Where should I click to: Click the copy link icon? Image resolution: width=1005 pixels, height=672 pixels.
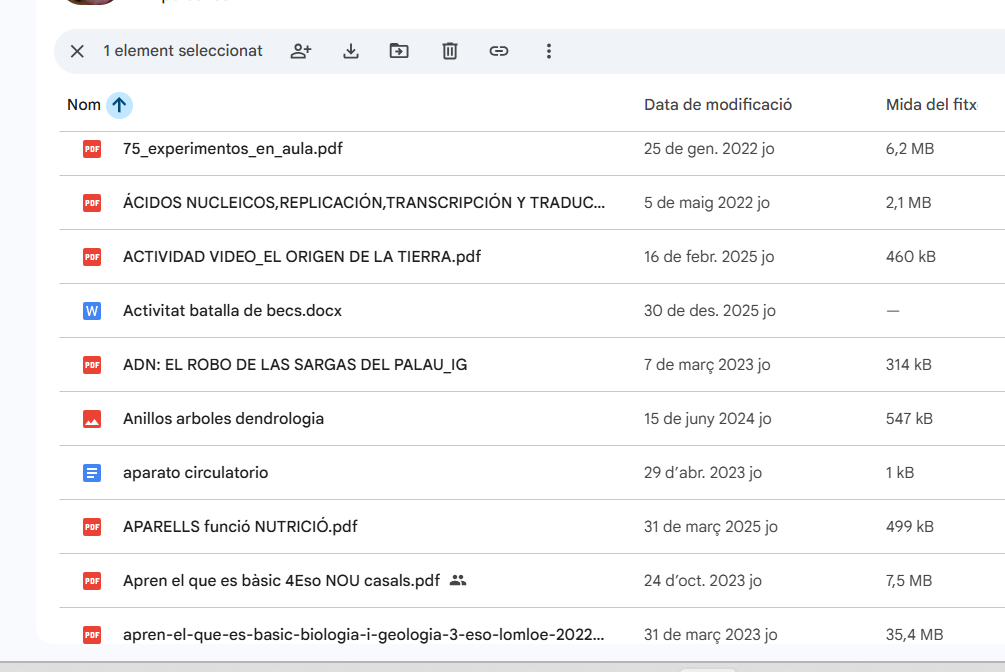[x=499, y=51]
